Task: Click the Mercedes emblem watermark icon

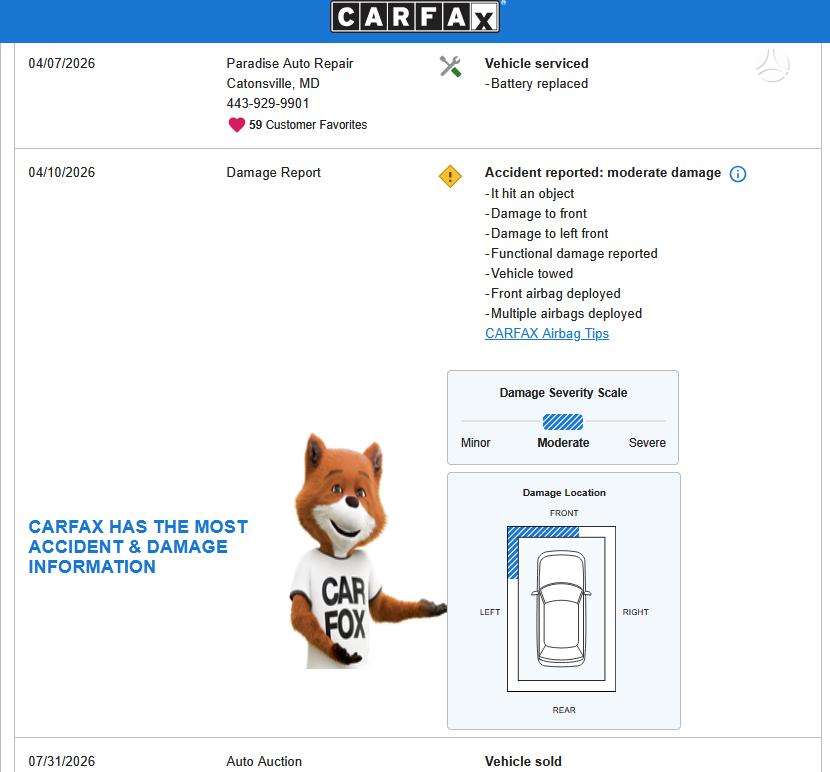Action: click(772, 66)
